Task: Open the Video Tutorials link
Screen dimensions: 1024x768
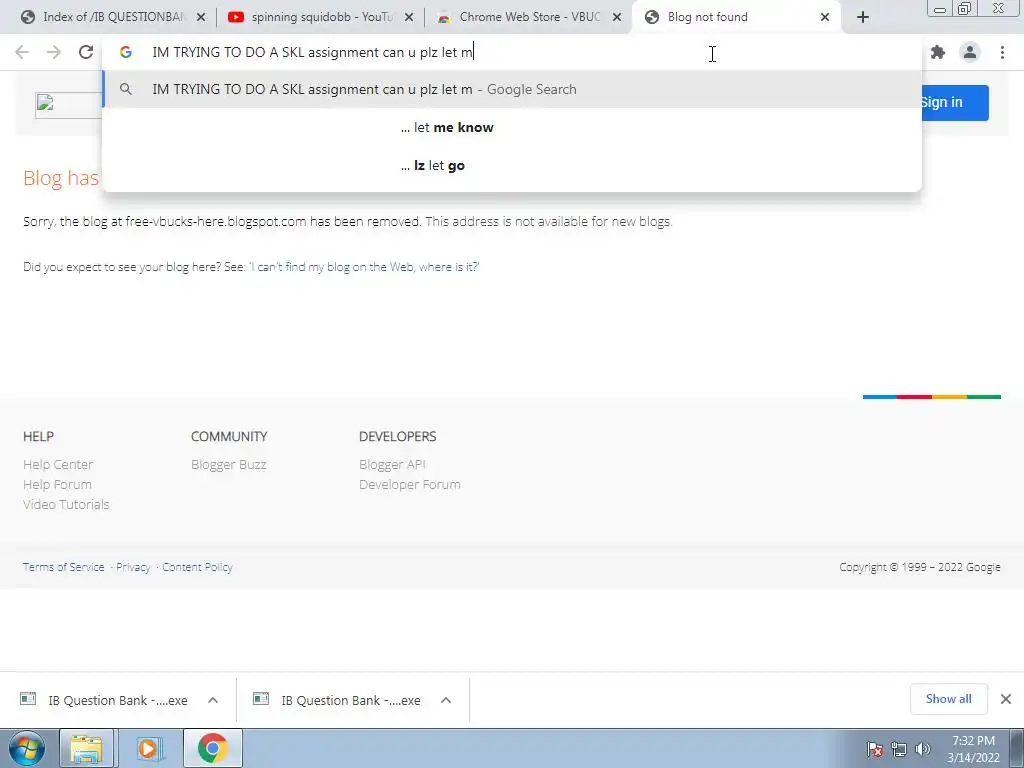Action: 66,505
